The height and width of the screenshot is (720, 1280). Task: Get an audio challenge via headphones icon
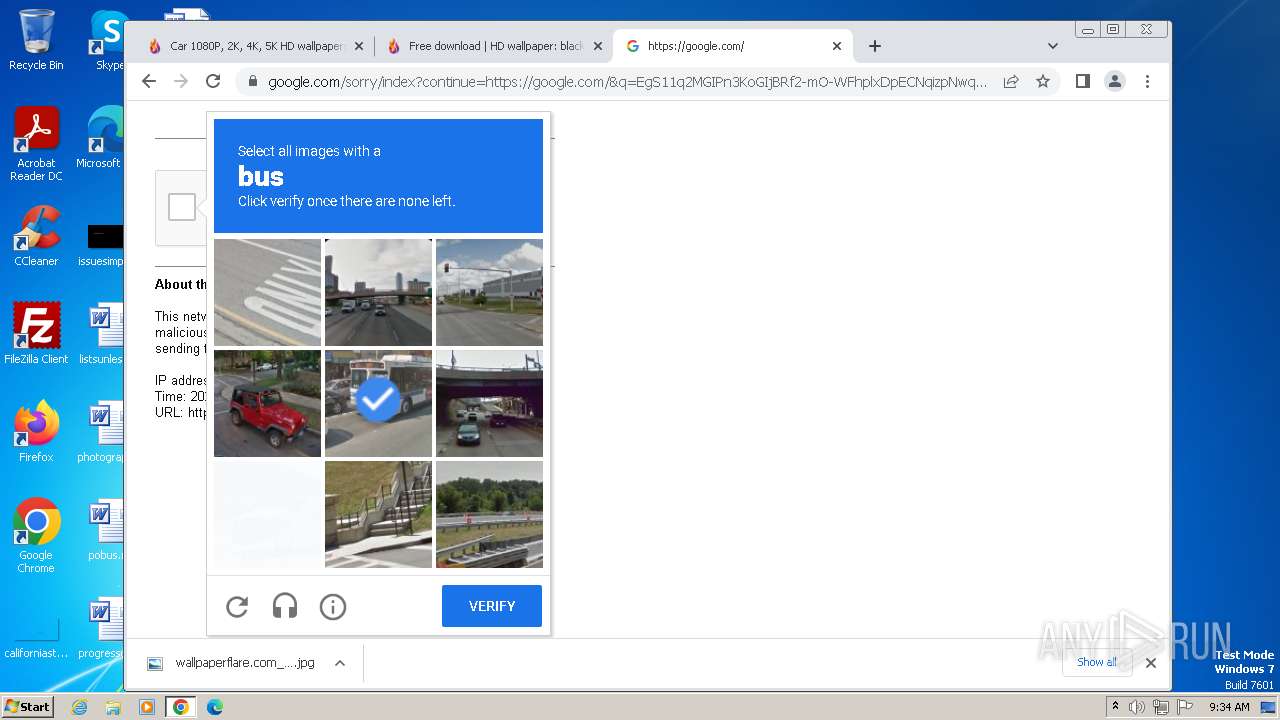(x=285, y=606)
